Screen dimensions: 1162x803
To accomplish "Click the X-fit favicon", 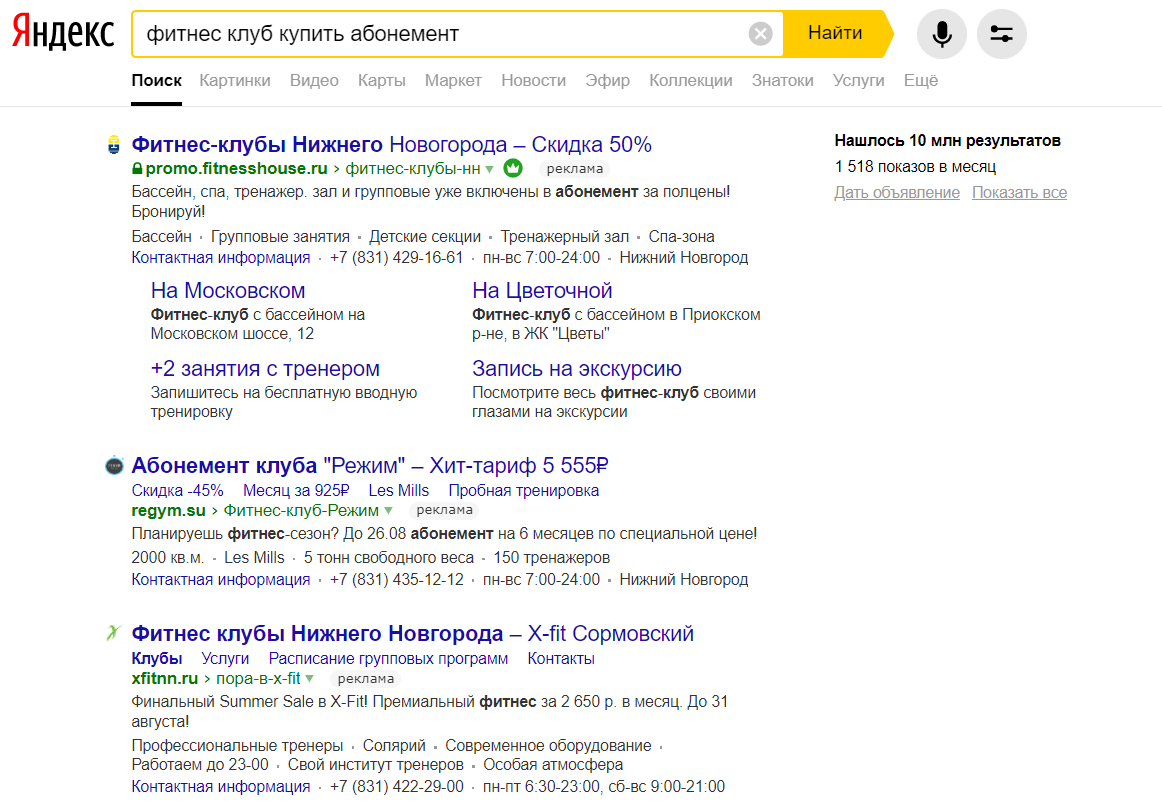I will [x=113, y=633].
